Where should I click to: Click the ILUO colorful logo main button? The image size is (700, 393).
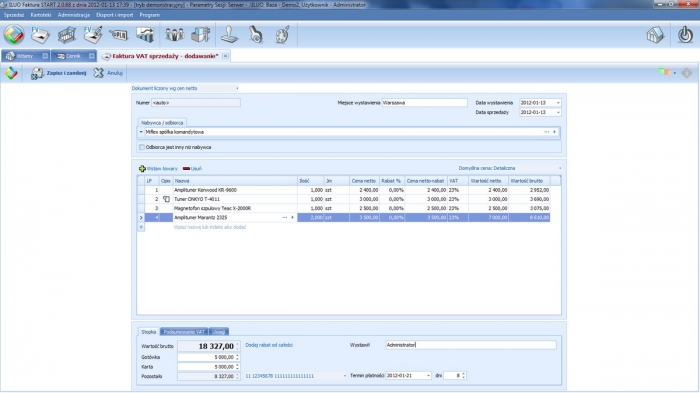14,34
